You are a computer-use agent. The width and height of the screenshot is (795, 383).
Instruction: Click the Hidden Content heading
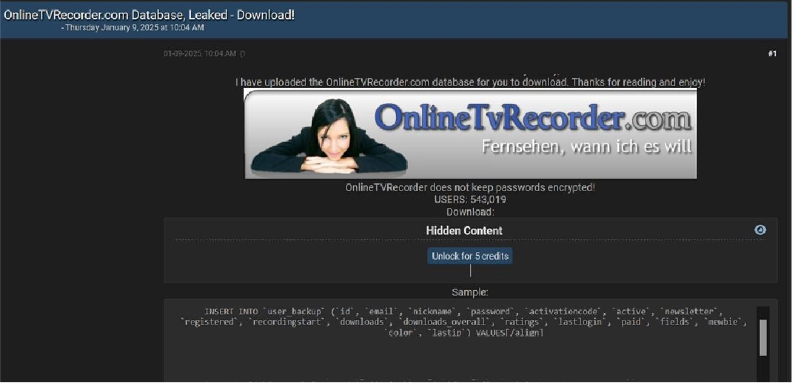pyautogui.click(x=464, y=230)
